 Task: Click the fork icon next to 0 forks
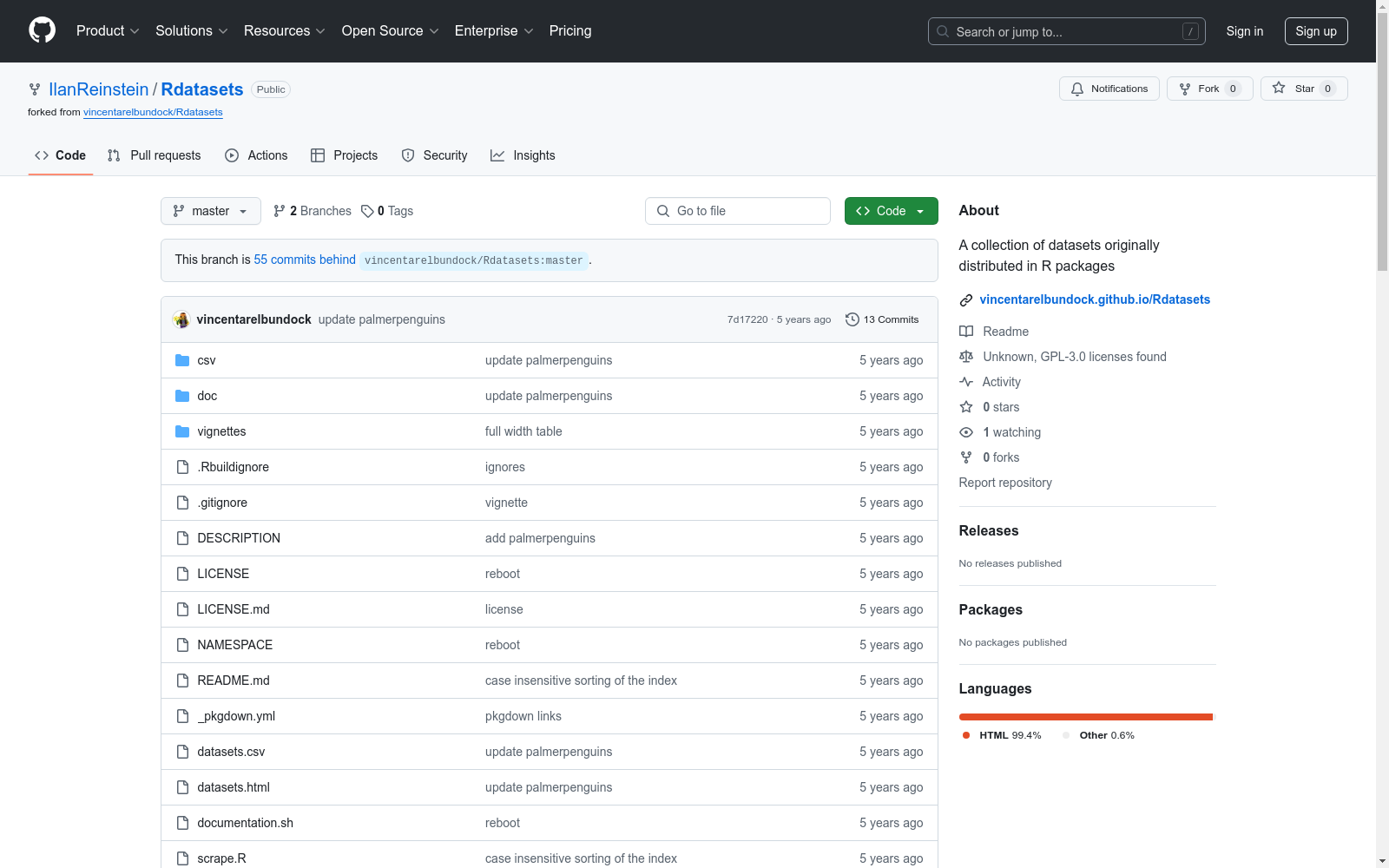point(966,457)
